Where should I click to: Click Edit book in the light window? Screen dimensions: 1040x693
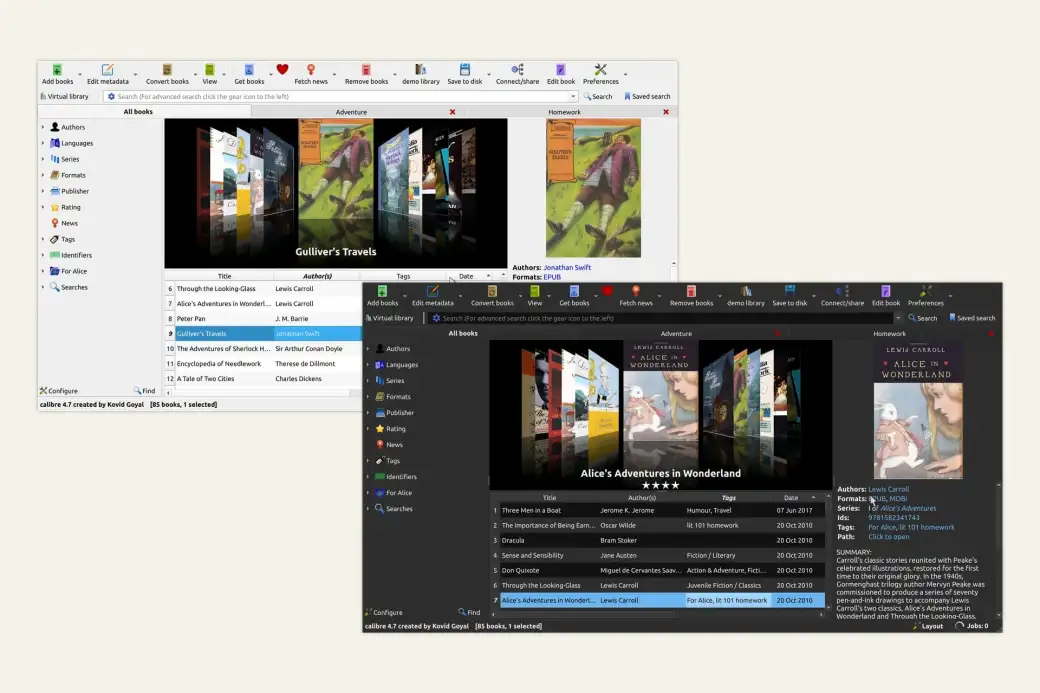click(561, 74)
